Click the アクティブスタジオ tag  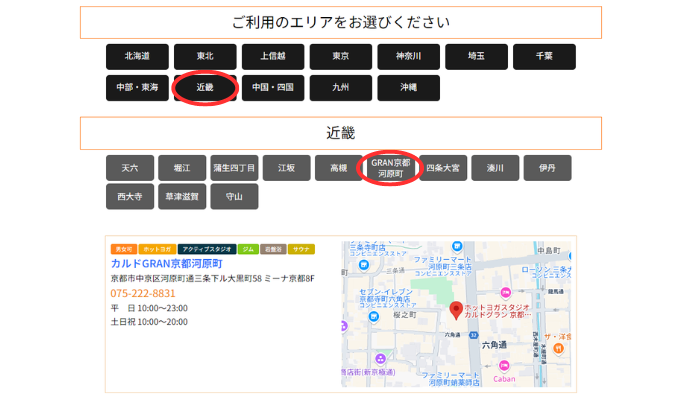click(207, 249)
